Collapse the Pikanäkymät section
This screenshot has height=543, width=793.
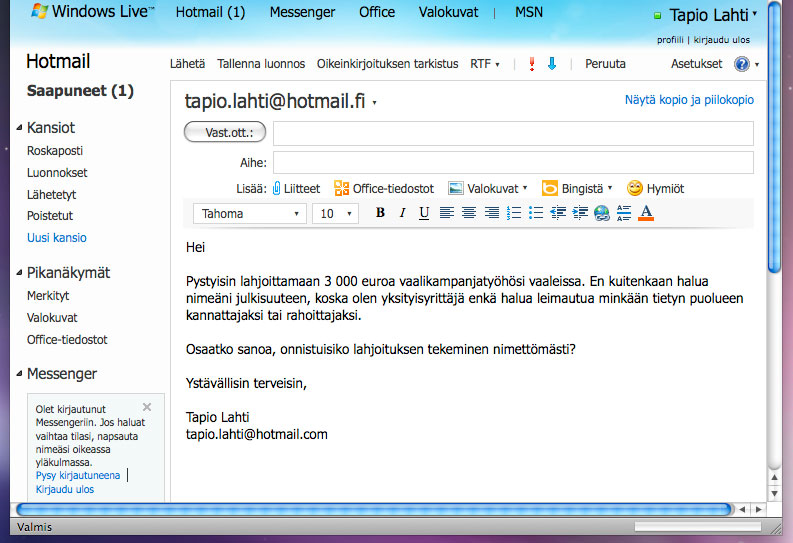click(19, 273)
